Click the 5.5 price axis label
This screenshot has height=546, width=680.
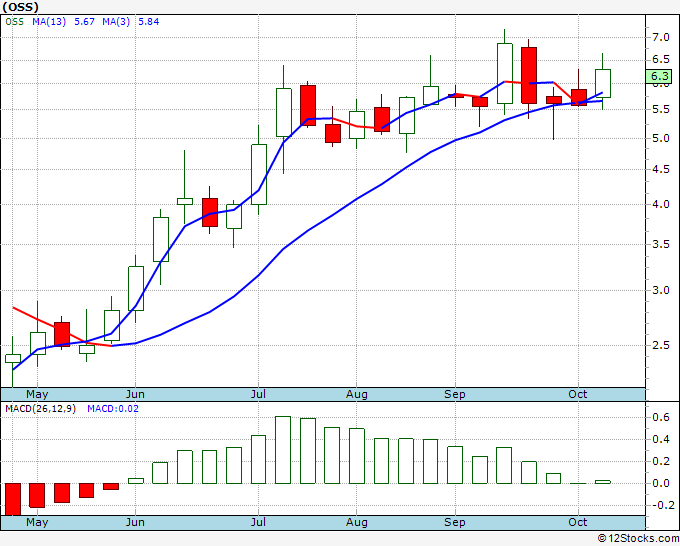click(661, 109)
